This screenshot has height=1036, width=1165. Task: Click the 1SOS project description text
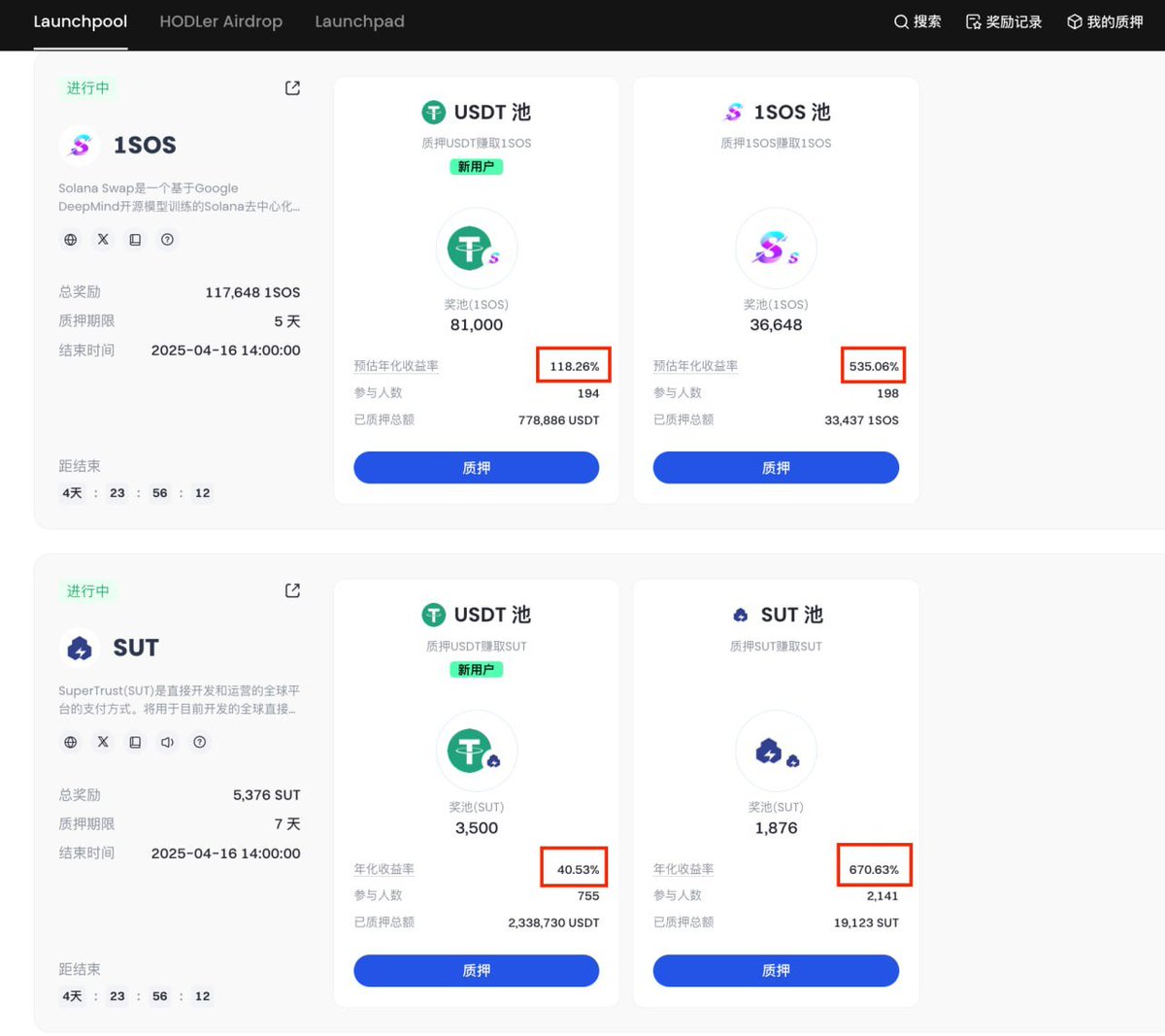(x=179, y=197)
